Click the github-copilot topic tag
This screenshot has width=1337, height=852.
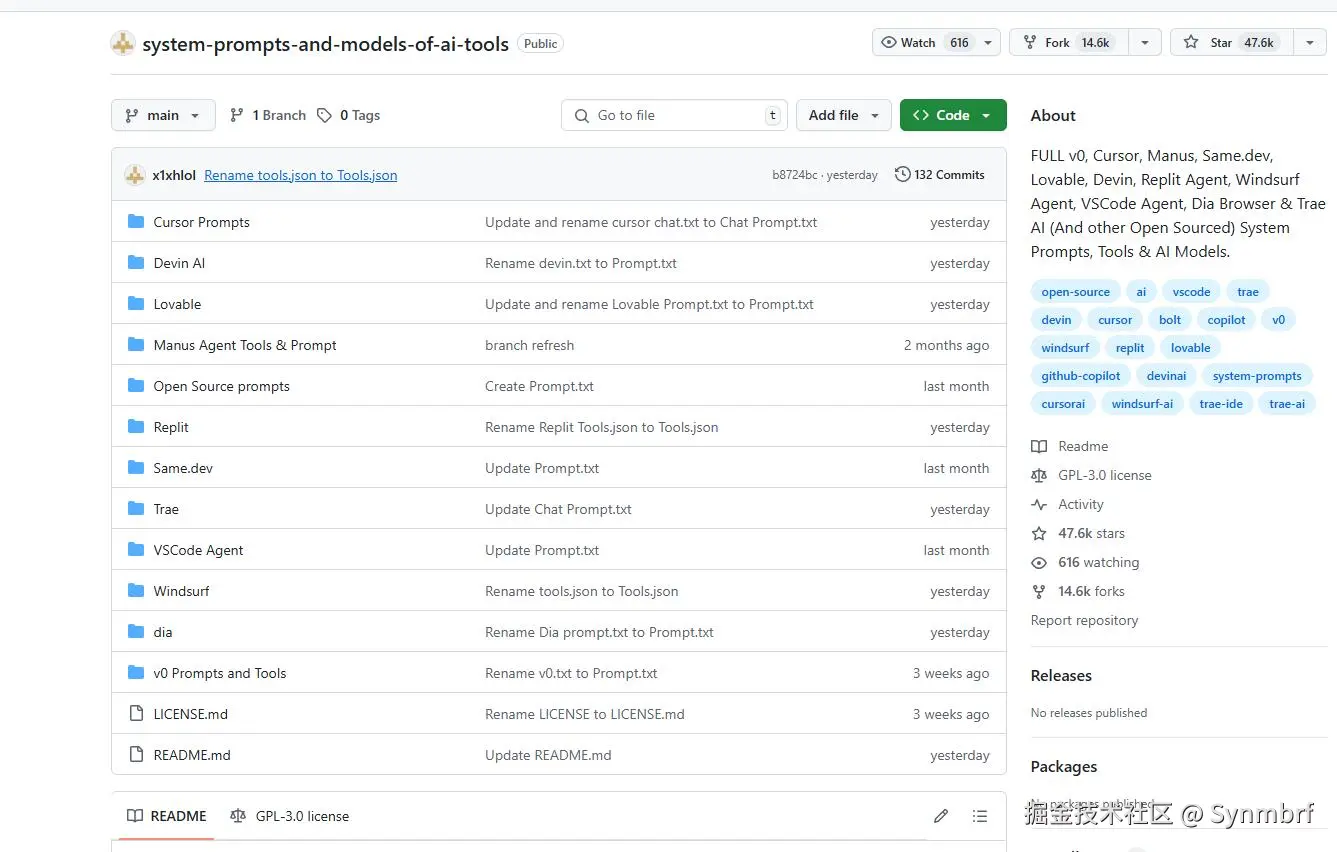(1080, 376)
